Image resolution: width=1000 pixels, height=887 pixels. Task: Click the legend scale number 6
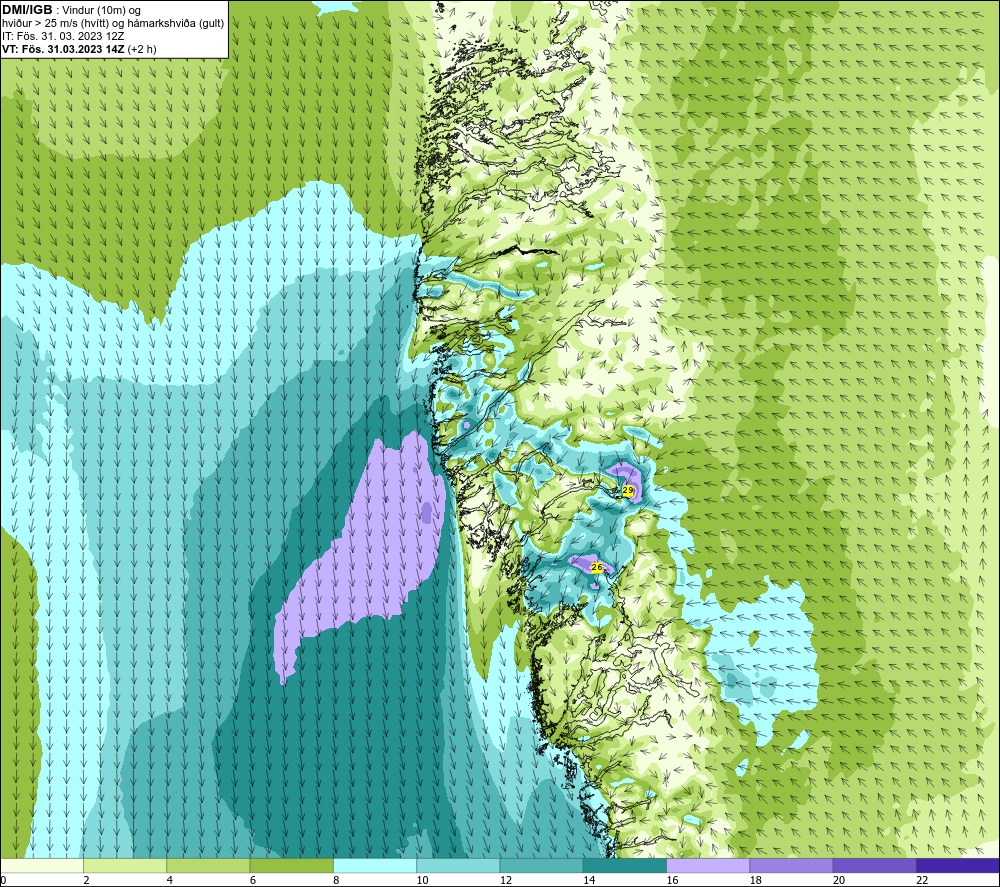tap(253, 881)
